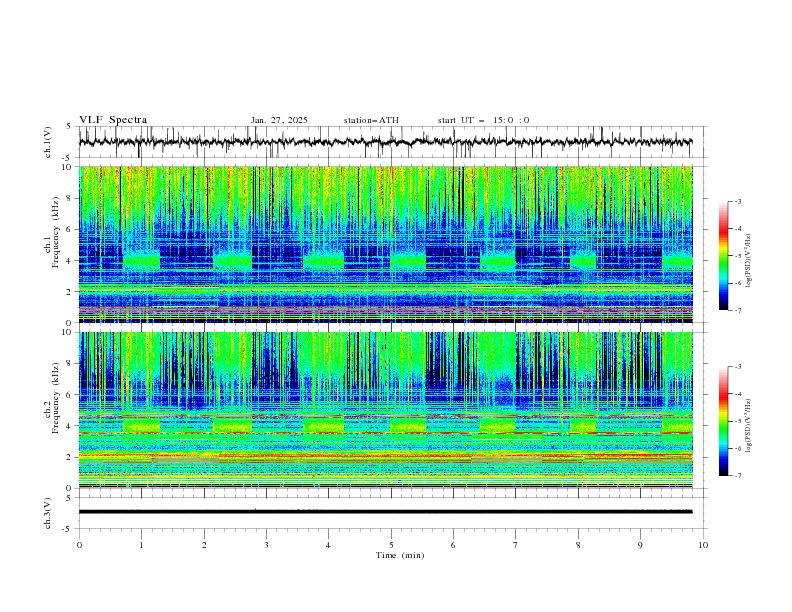Click the "1" minute tick label
792x612 pixels.
click(141, 545)
